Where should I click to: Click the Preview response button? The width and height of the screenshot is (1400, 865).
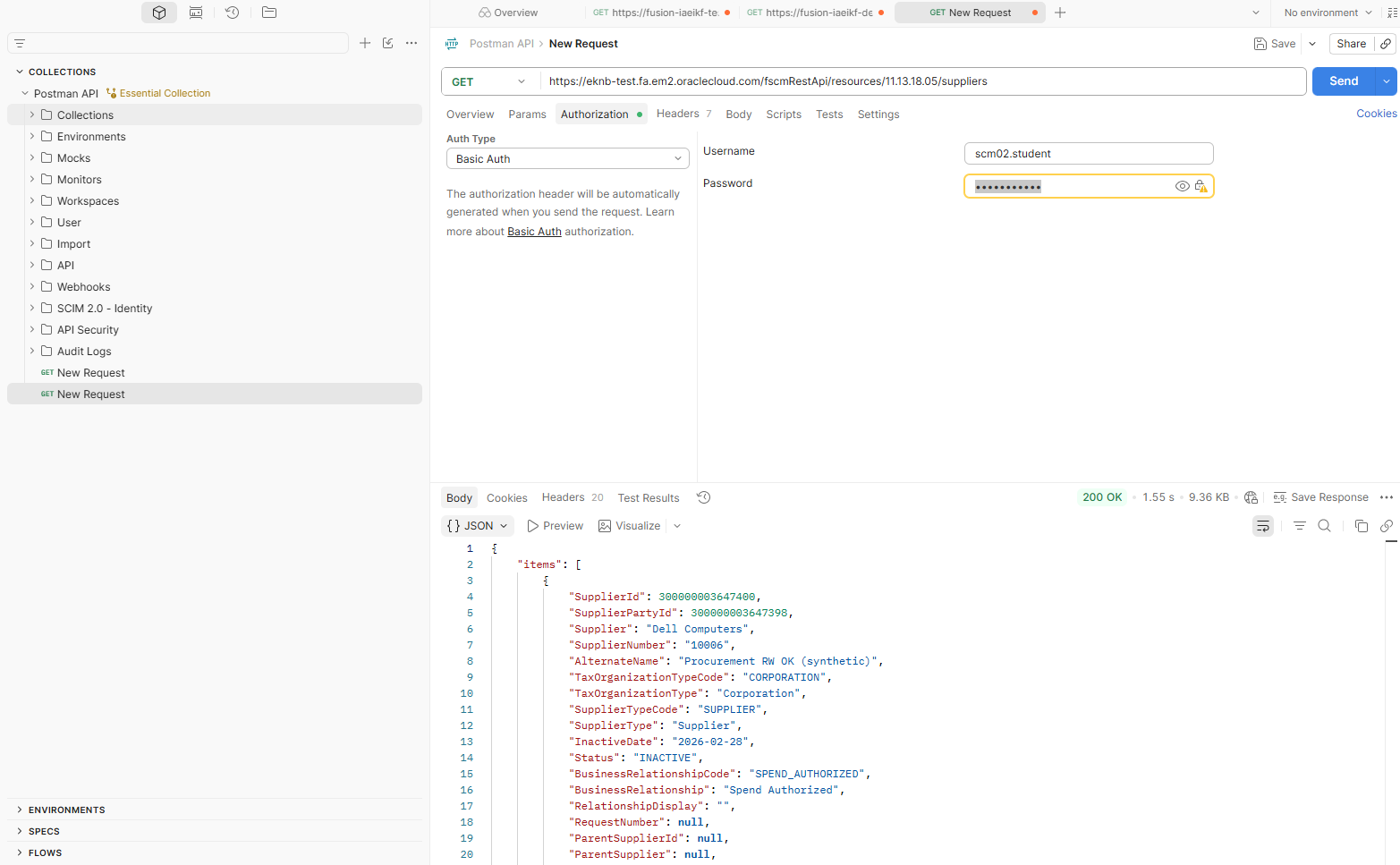555,526
